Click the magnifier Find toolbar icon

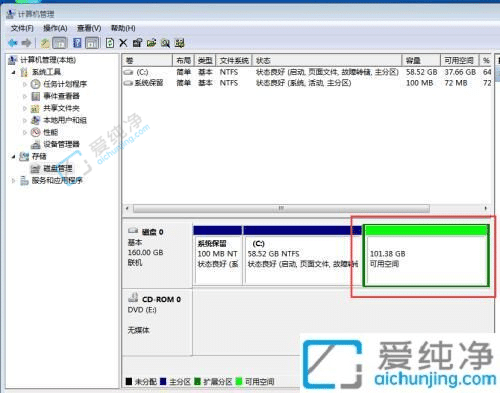point(165,43)
